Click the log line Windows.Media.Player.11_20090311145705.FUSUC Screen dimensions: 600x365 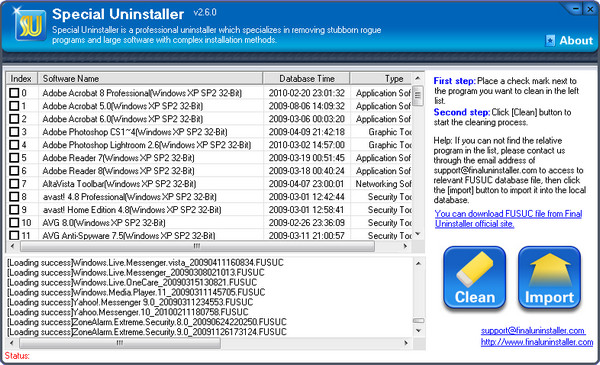[x=136, y=292]
